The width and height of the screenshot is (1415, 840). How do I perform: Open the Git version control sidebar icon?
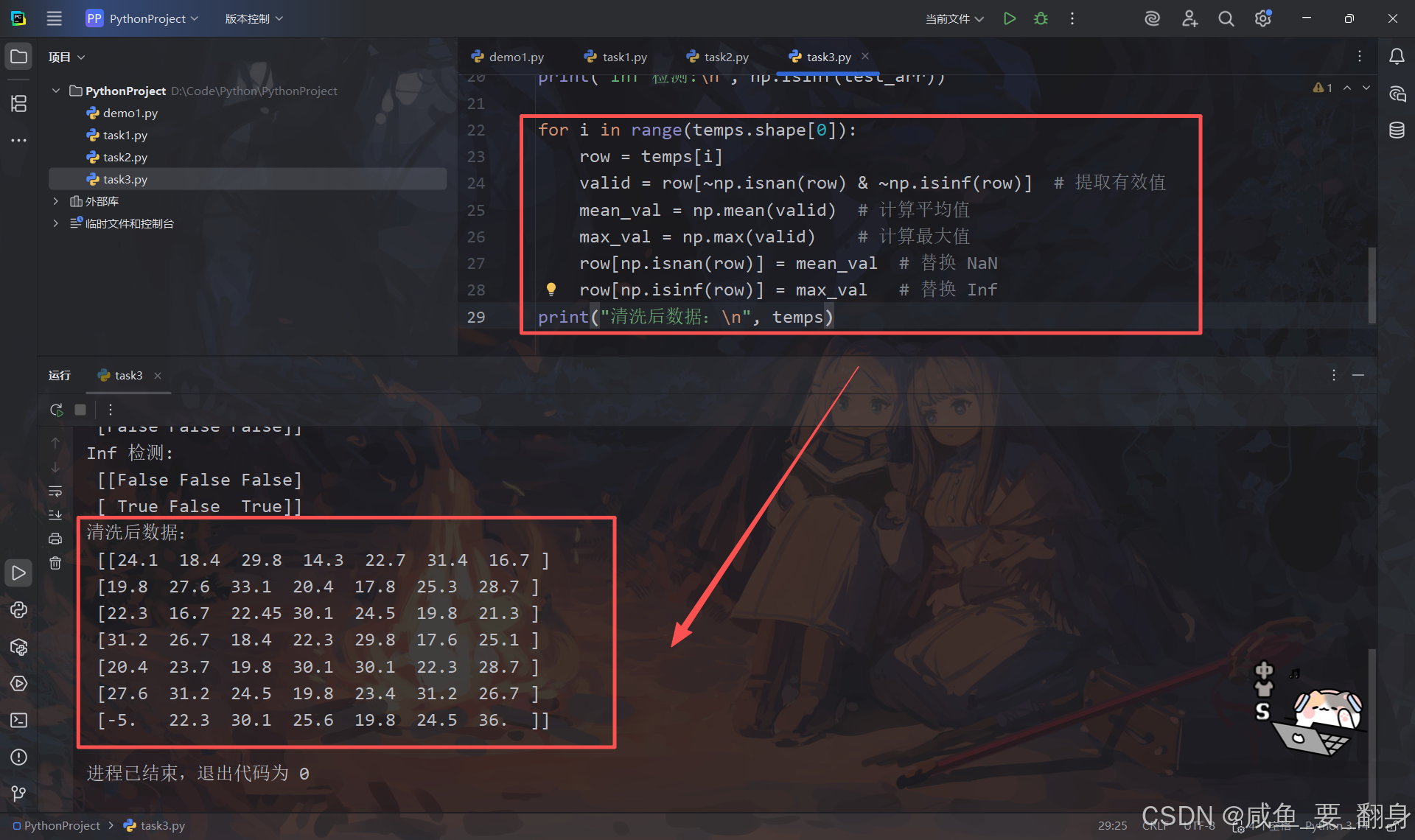(x=19, y=794)
